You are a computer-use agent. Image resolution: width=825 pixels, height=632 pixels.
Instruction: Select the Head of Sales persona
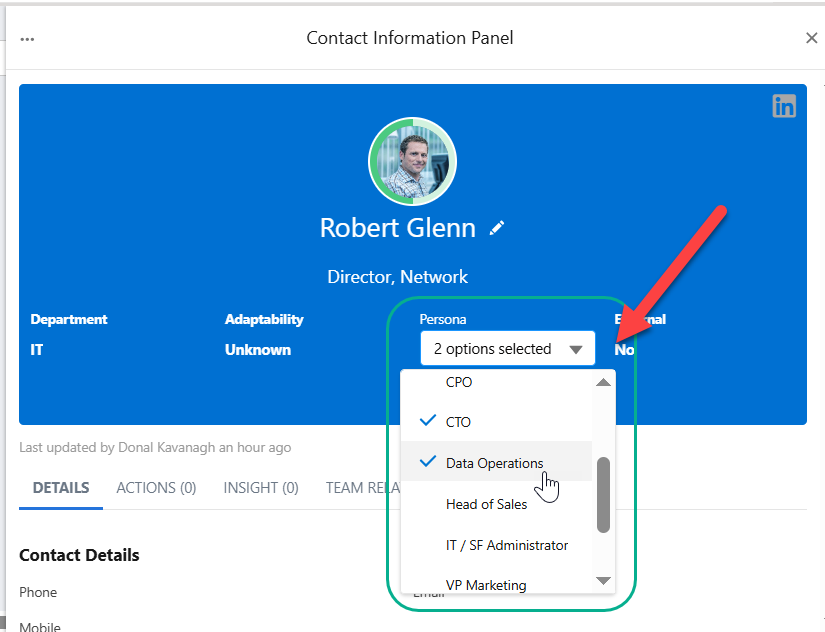(486, 504)
